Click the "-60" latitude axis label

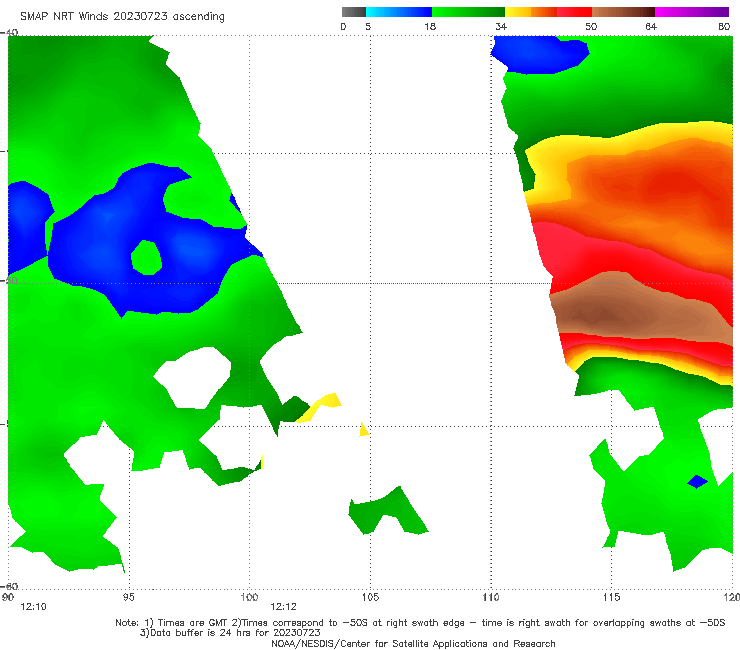pos(9,586)
